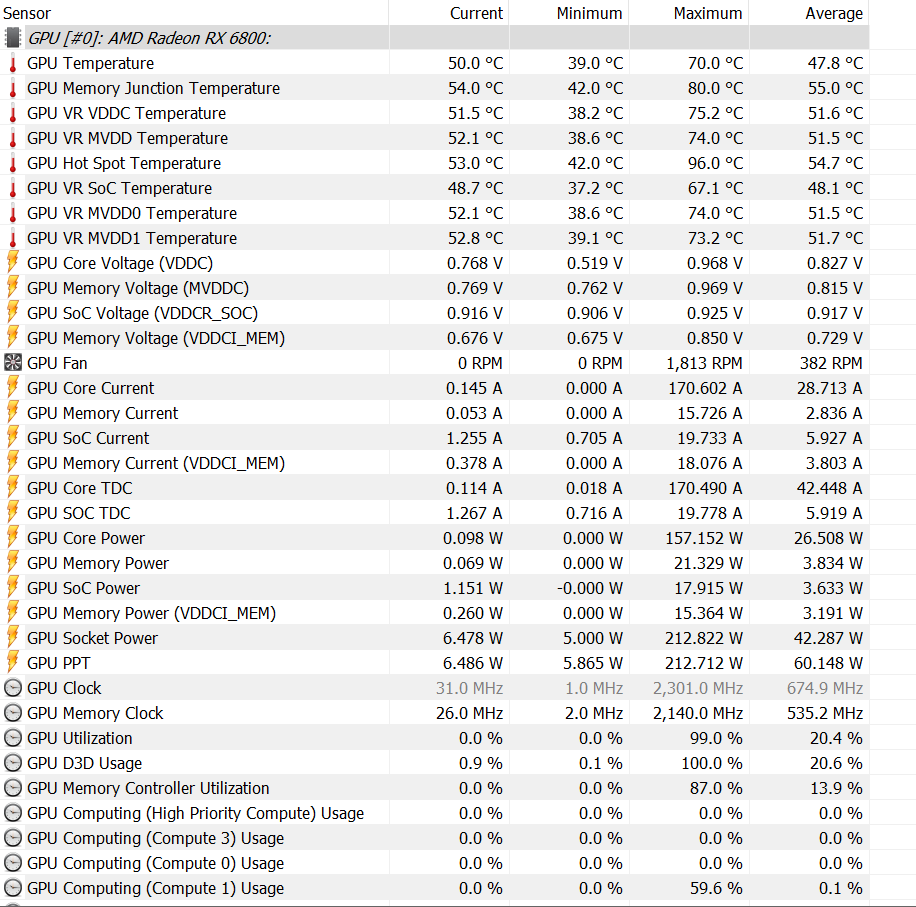Viewport: 916px width, 907px height.
Task: Select the GPU Fan row label
Action: point(57,363)
